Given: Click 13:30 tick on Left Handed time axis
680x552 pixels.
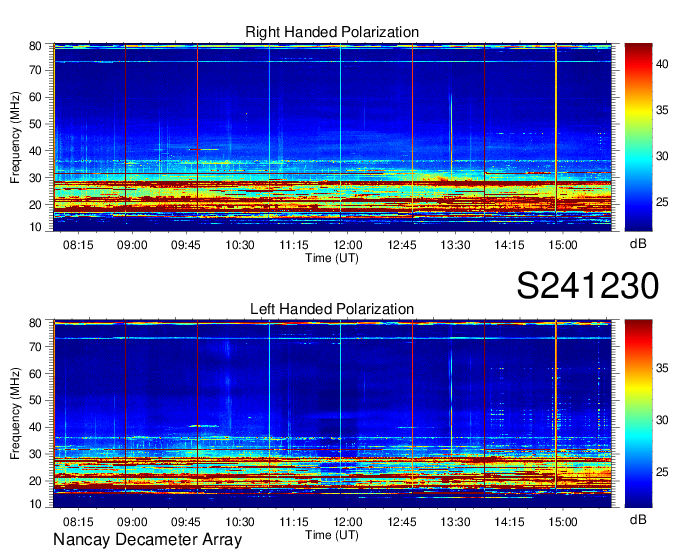Looking at the screenshot, I should 455,522.
